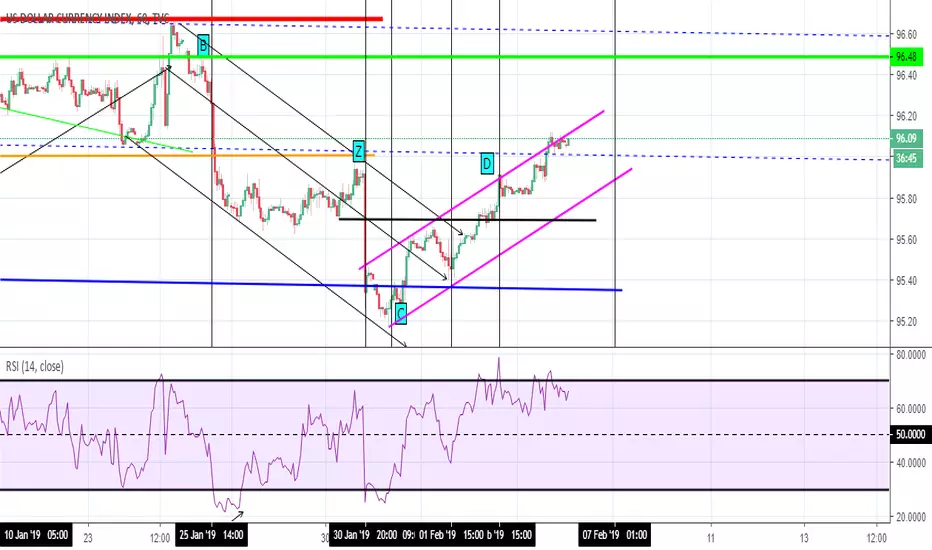Click the RSI 80.0000 scale value
The height and width of the screenshot is (550, 932).
coord(911,355)
